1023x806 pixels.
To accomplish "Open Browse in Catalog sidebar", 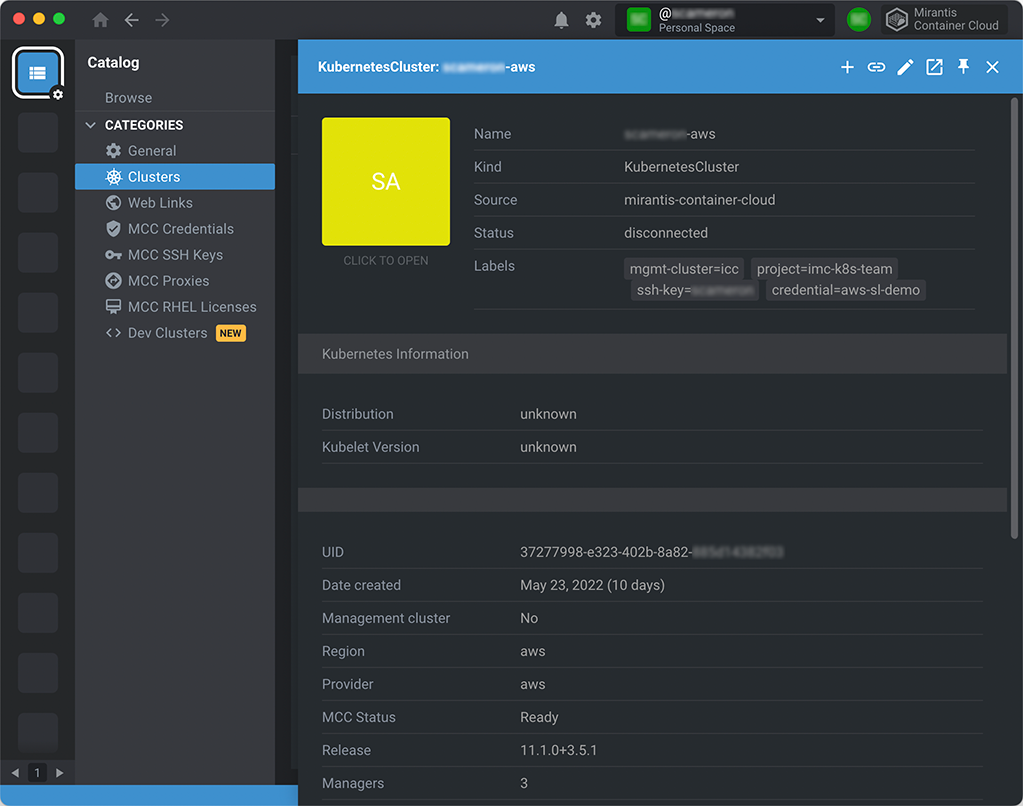I will [x=129, y=98].
